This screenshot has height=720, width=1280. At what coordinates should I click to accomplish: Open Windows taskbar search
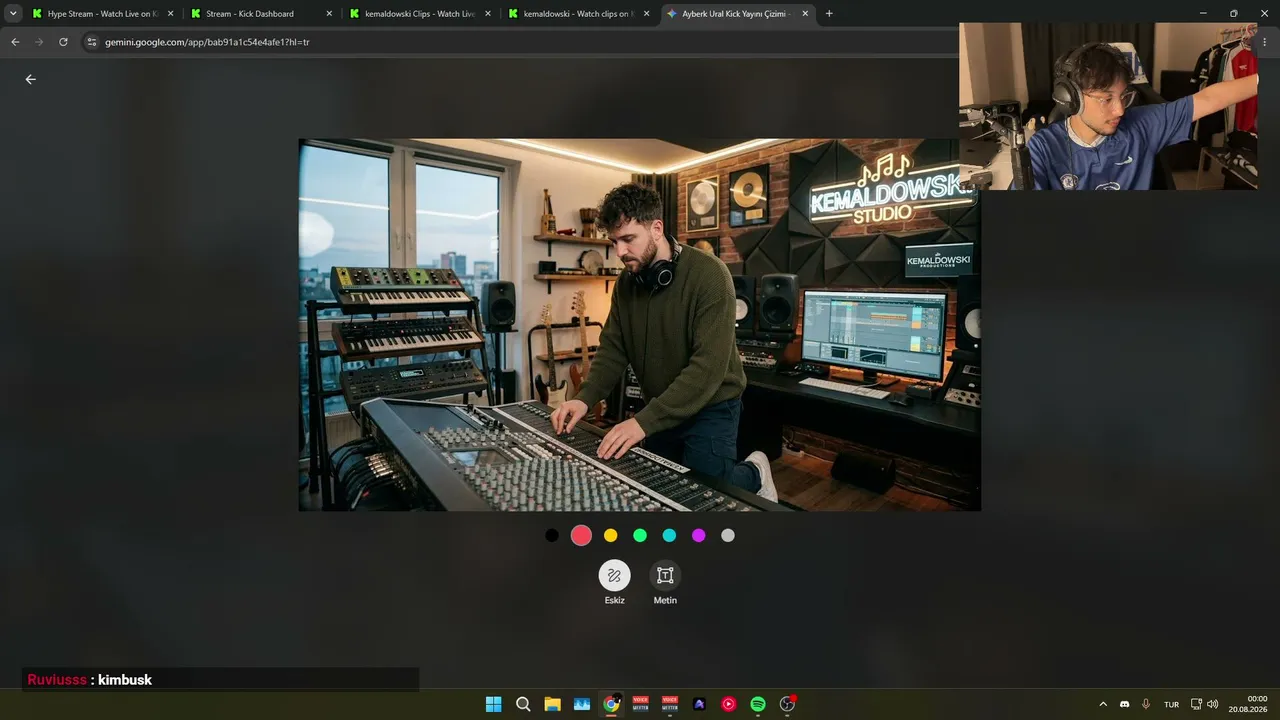(x=523, y=704)
